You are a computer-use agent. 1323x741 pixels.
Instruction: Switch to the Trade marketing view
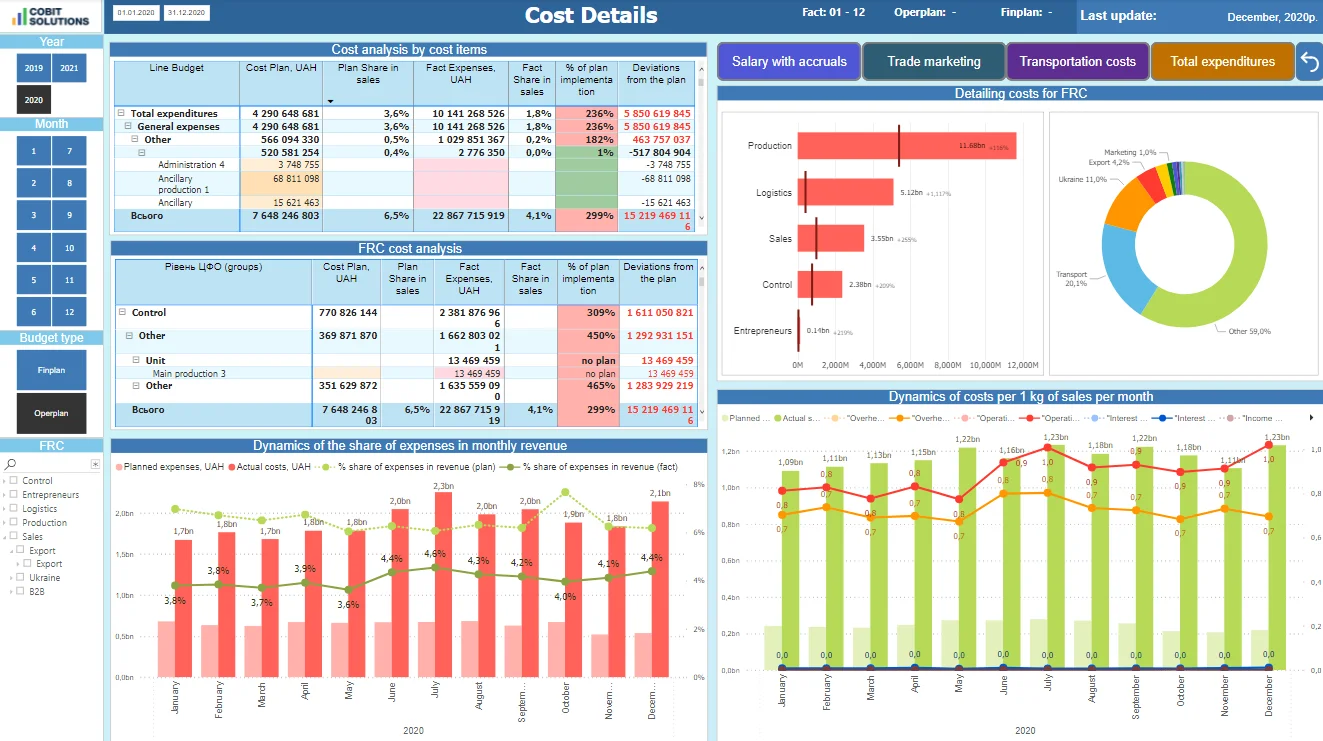(x=933, y=61)
